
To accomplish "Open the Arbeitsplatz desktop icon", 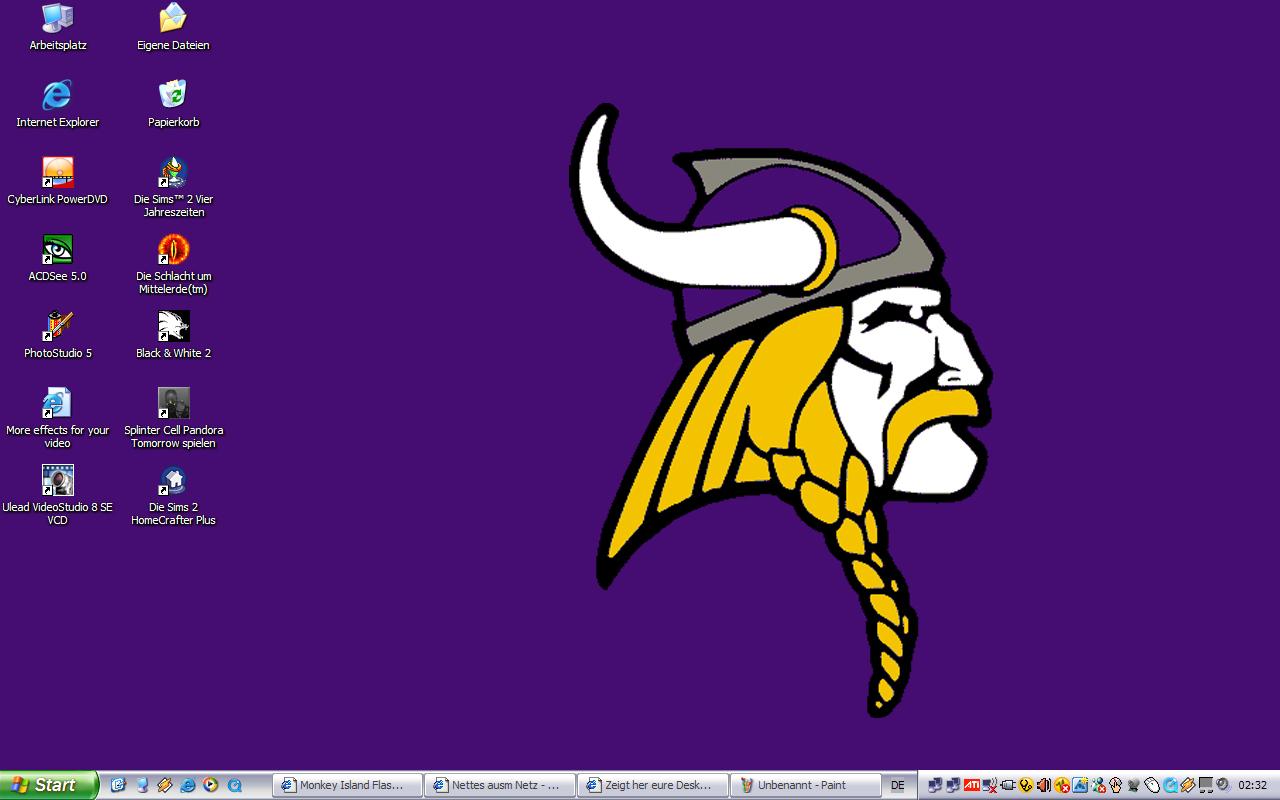I will point(57,27).
